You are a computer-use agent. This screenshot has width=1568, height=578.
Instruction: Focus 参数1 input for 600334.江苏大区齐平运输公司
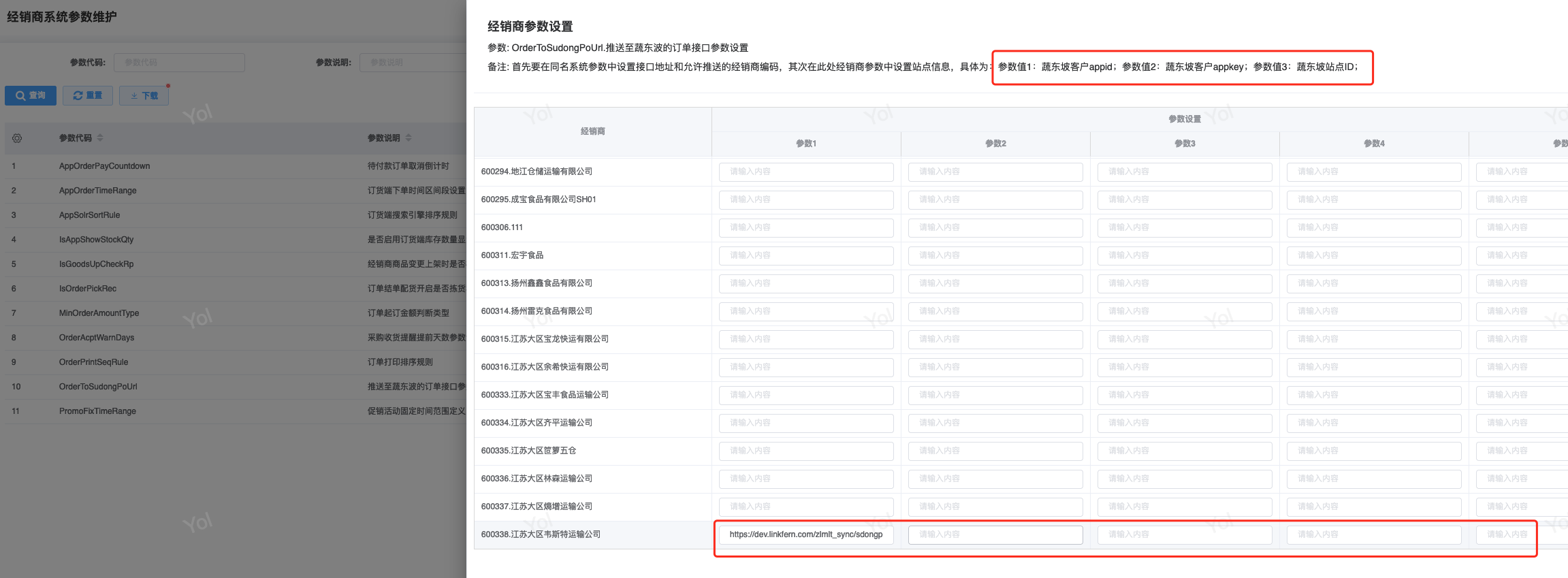806,423
